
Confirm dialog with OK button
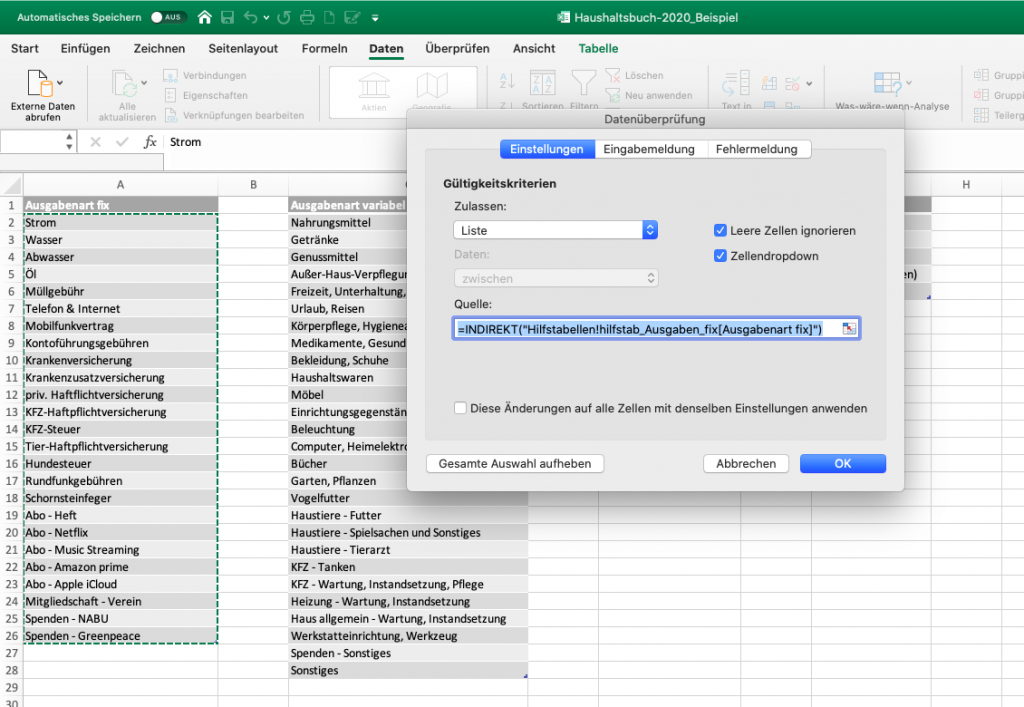(x=842, y=463)
